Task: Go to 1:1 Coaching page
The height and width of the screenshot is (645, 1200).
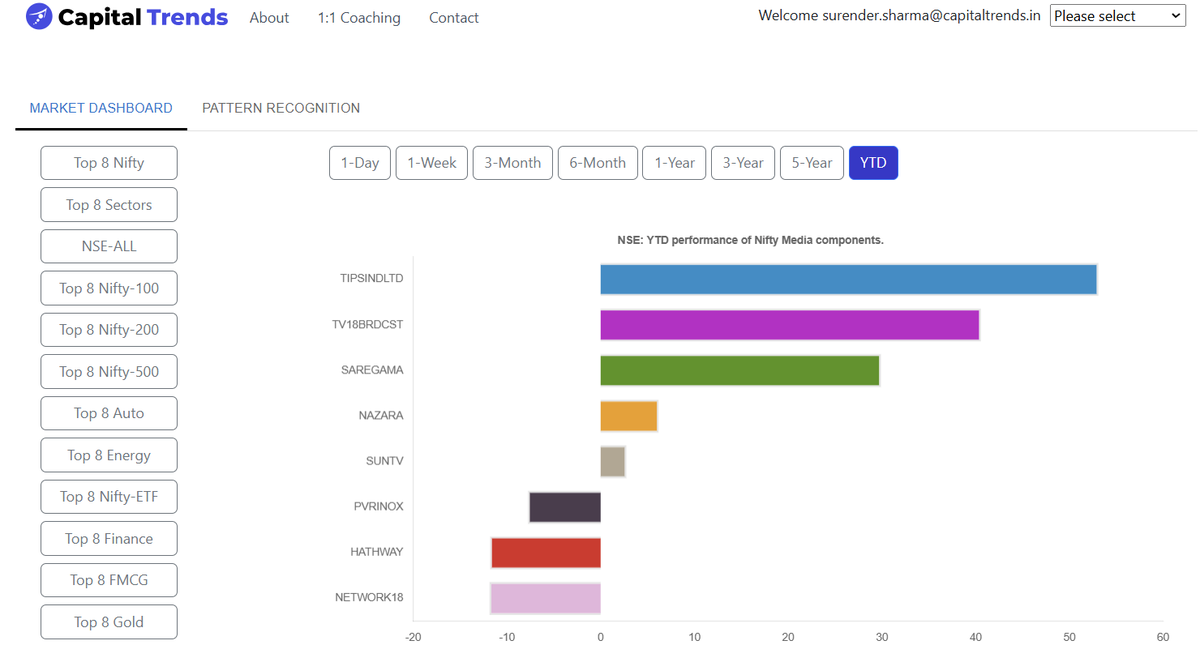Action: coord(359,18)
